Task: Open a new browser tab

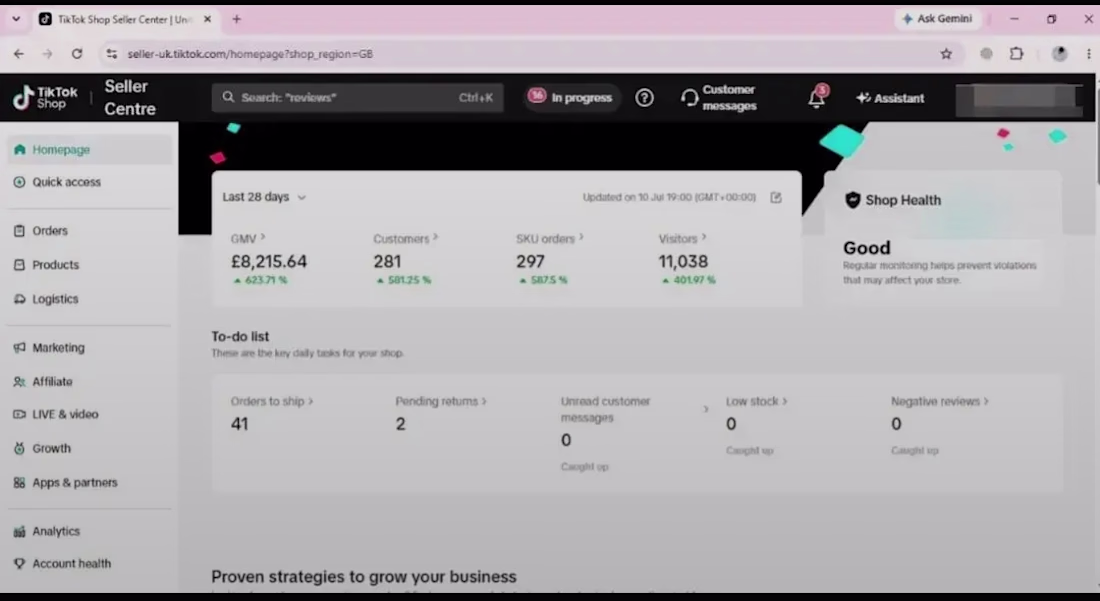Action: [x=236, y=20]
